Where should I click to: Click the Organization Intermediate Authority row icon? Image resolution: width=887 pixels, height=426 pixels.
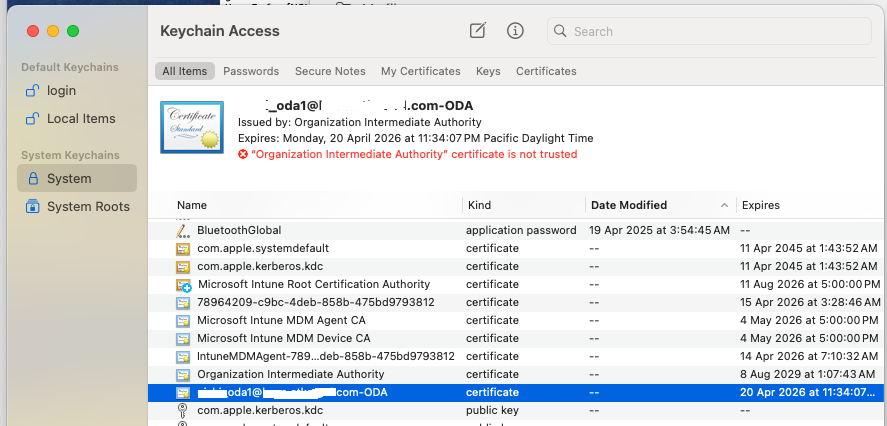click(182, 375)
